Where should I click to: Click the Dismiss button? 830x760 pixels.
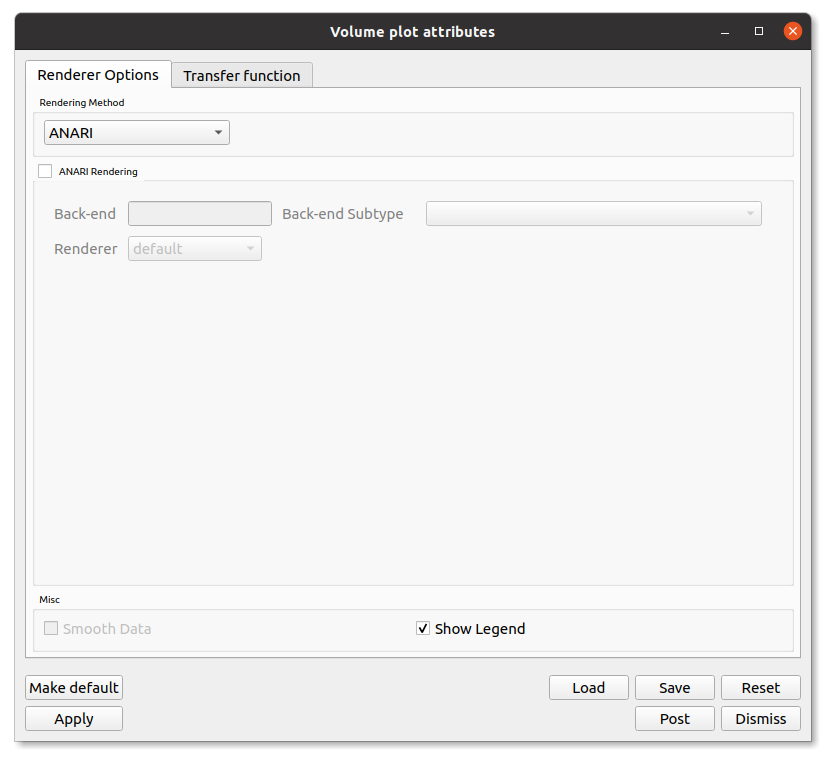(x=761, y=718)
